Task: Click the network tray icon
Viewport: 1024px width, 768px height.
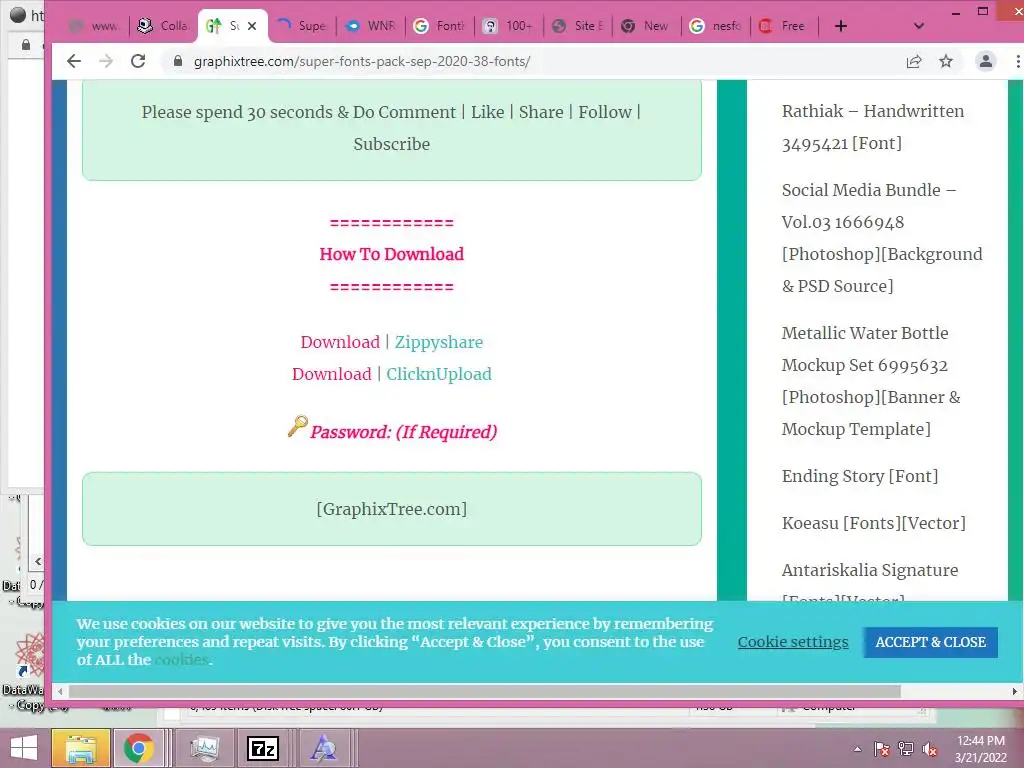Action: coord(906,749)
